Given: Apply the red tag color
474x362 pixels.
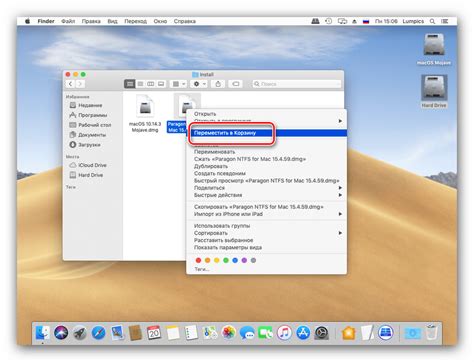Looking at the screenshot, I should pos(198,260).
